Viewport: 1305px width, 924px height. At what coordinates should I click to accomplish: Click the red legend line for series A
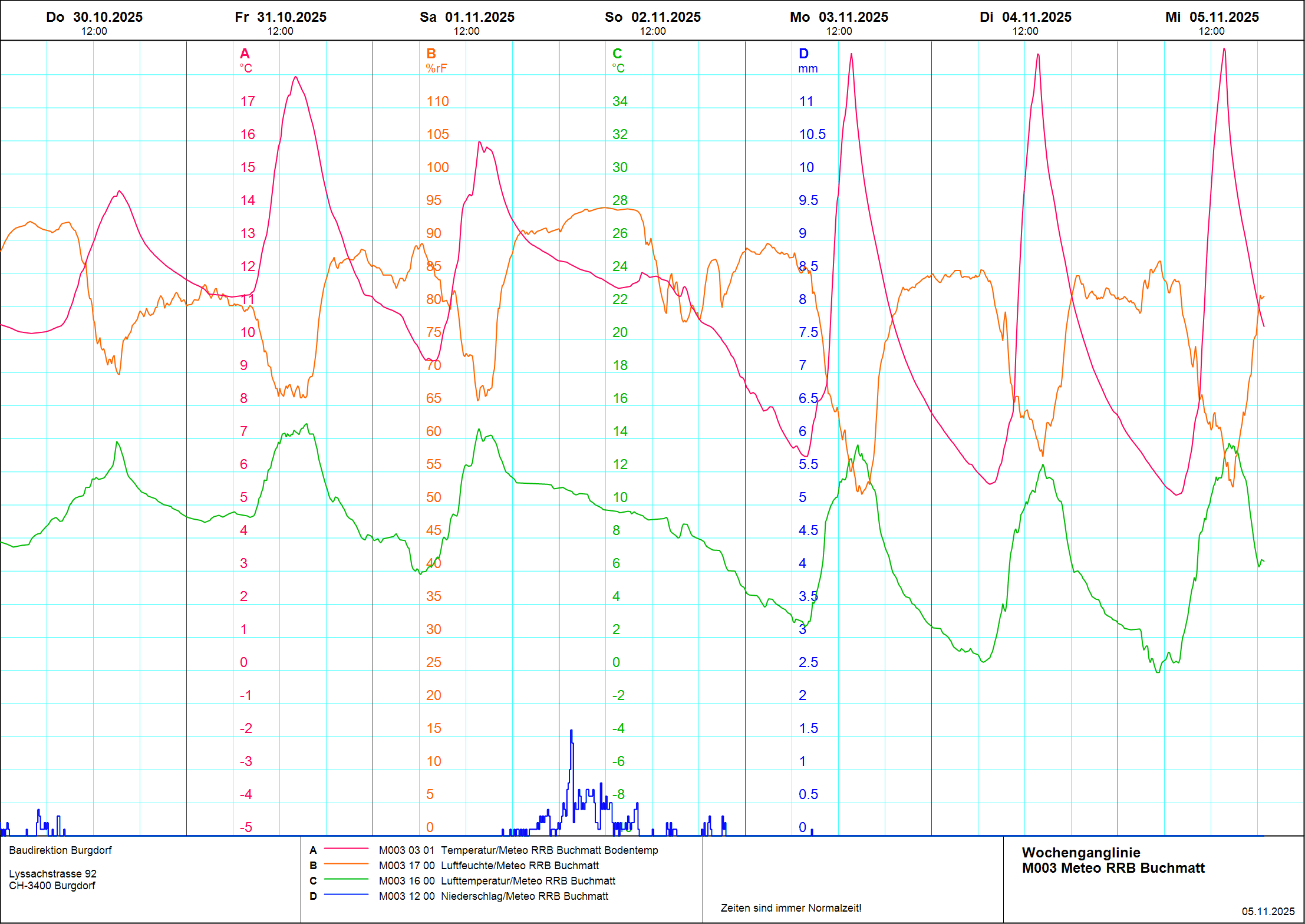(x=346, y=849)
